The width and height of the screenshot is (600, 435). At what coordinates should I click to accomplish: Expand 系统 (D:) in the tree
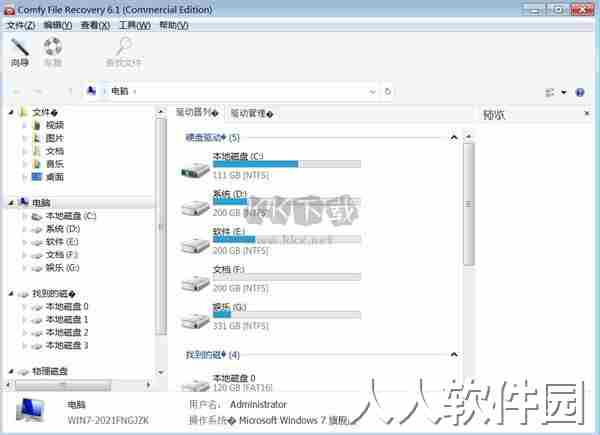pyautogui.click(x=24, y=229)
